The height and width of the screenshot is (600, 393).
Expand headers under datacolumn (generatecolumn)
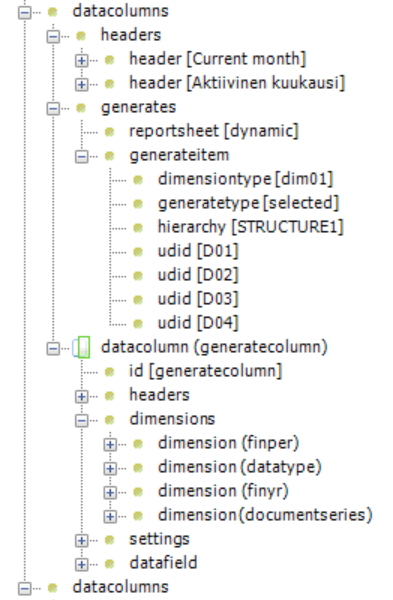(82, 397)
